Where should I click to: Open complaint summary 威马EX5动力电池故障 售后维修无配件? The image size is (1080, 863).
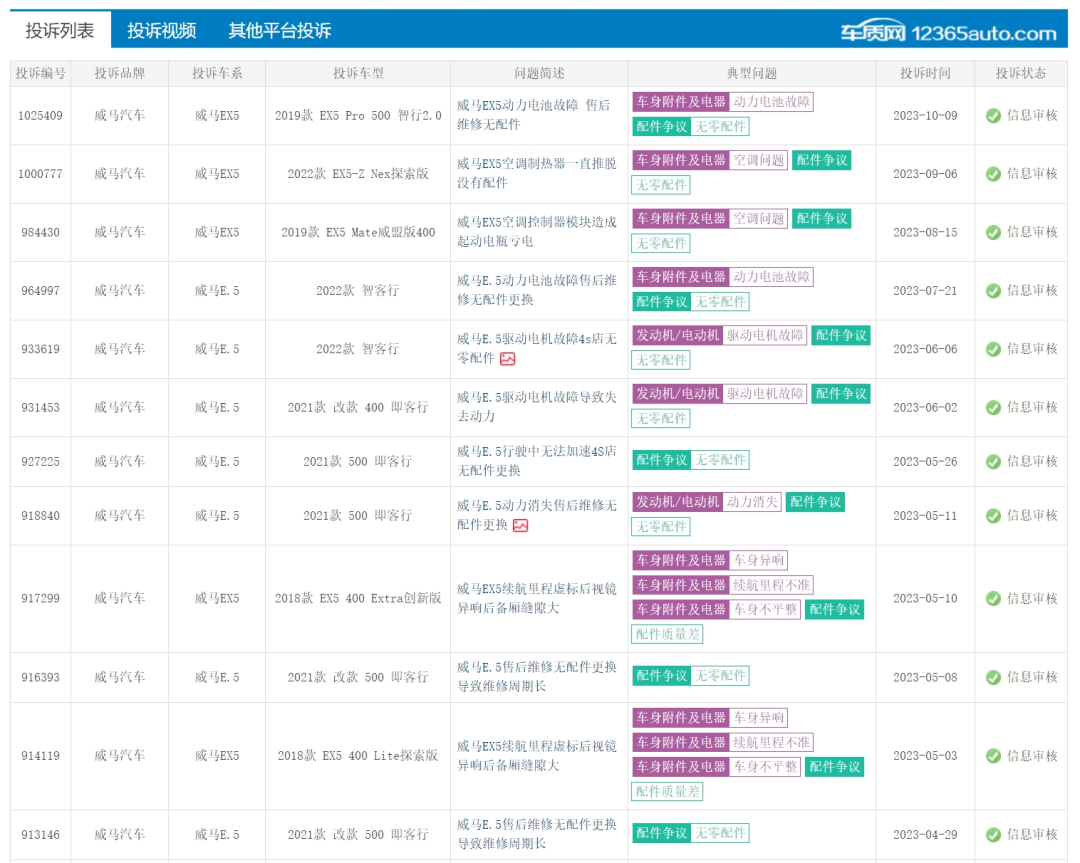point(534,115)
